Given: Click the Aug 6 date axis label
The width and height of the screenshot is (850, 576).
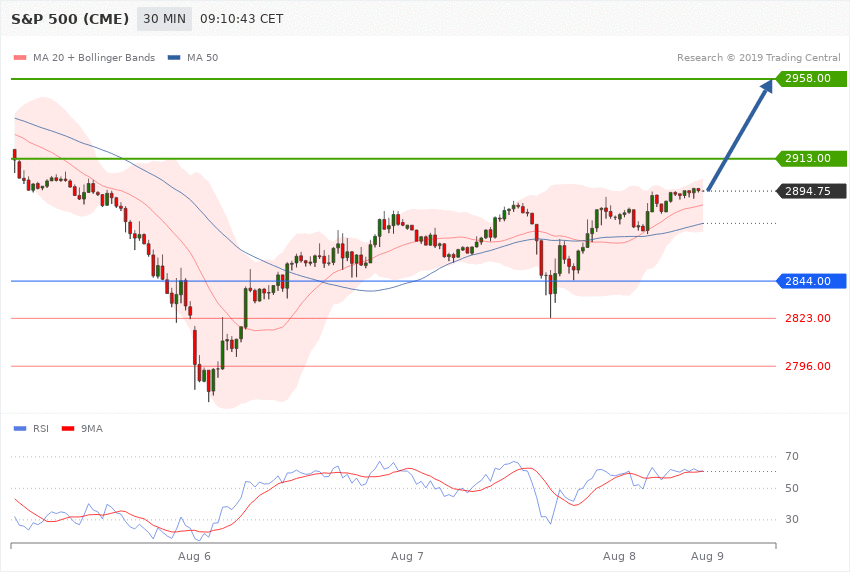Looking at the screenshot, I should 194,556.
